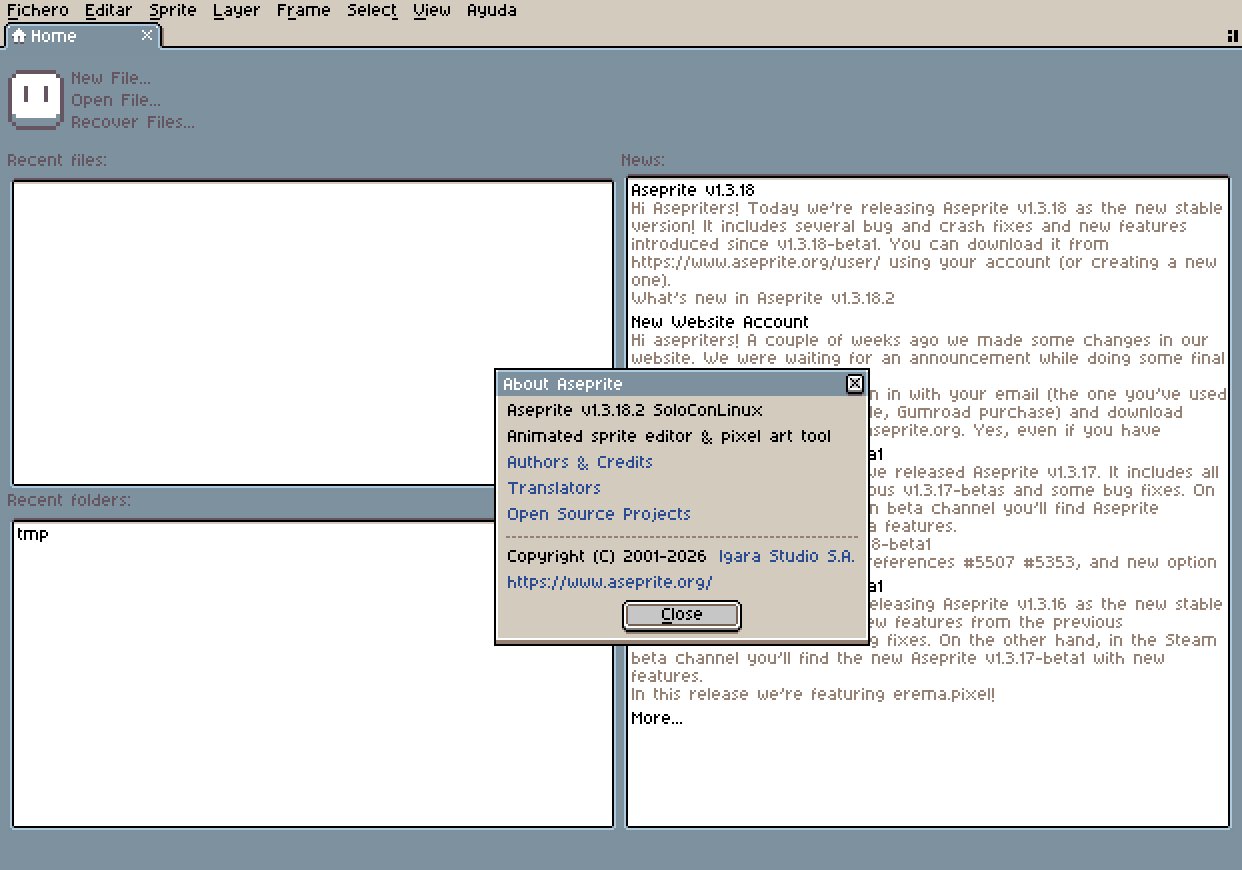Click the Close button in About dialog

coord(682,615)
